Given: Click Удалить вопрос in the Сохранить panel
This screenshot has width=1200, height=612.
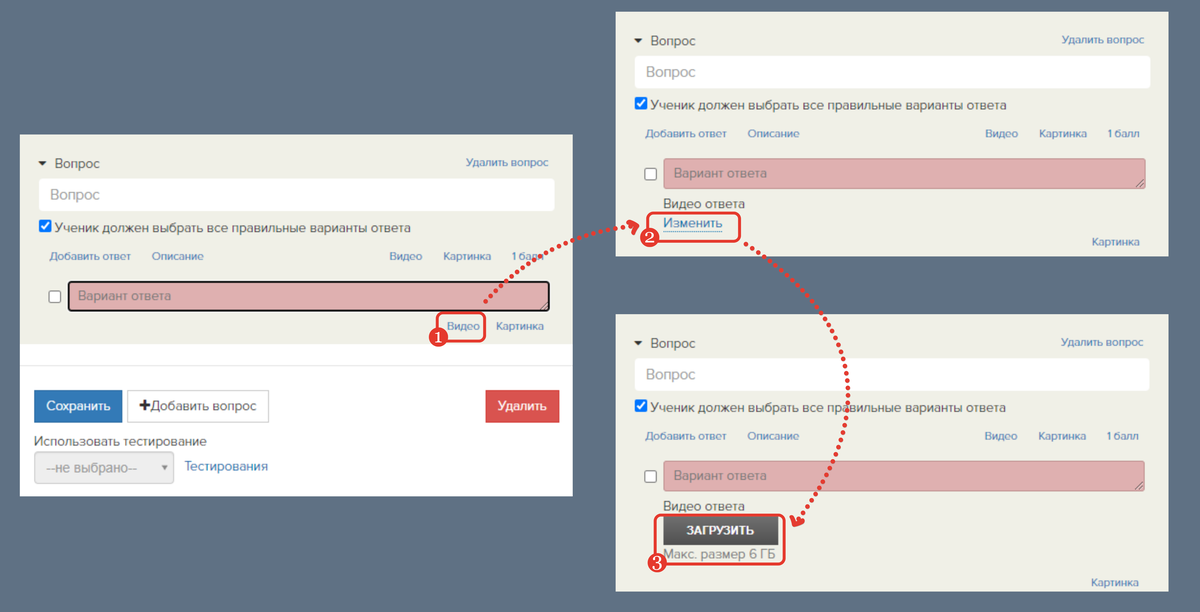Looking at the screenshot, I should [x=507, y=162].
